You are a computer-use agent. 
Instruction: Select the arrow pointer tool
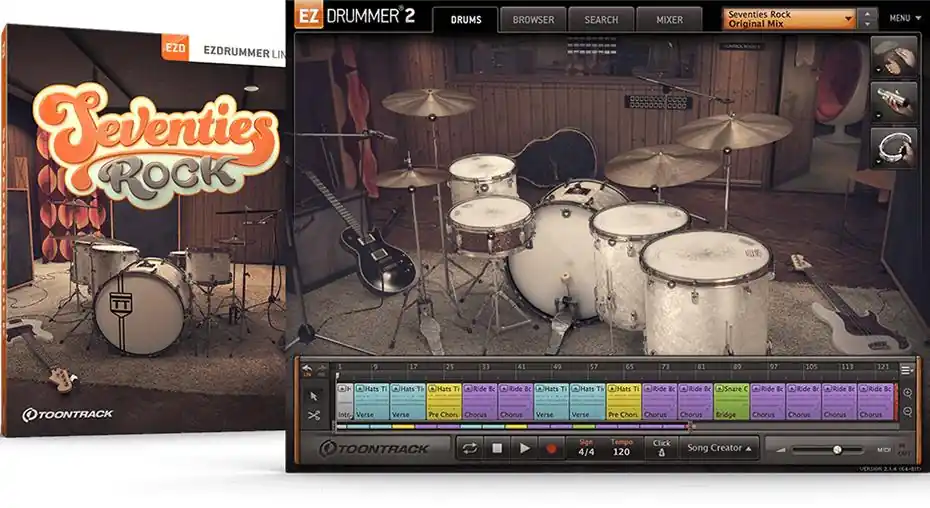[x=314, y=396]
